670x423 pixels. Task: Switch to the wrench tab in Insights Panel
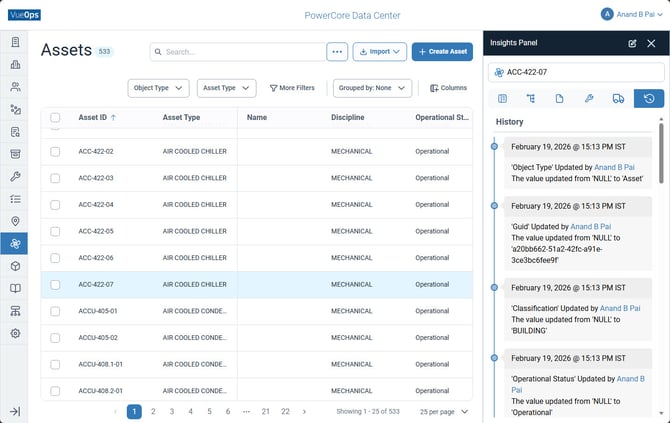(x=589, y=99)
